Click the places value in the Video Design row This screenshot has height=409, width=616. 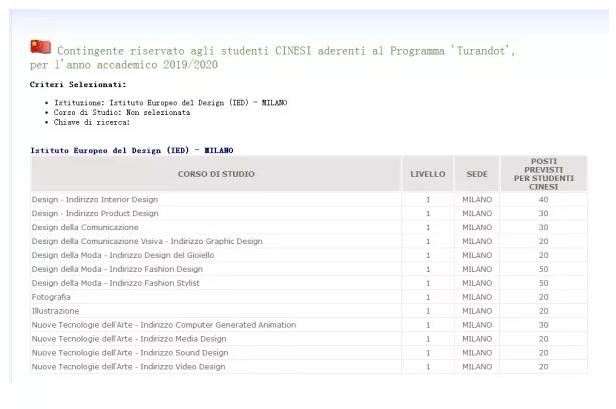(543, 367)
